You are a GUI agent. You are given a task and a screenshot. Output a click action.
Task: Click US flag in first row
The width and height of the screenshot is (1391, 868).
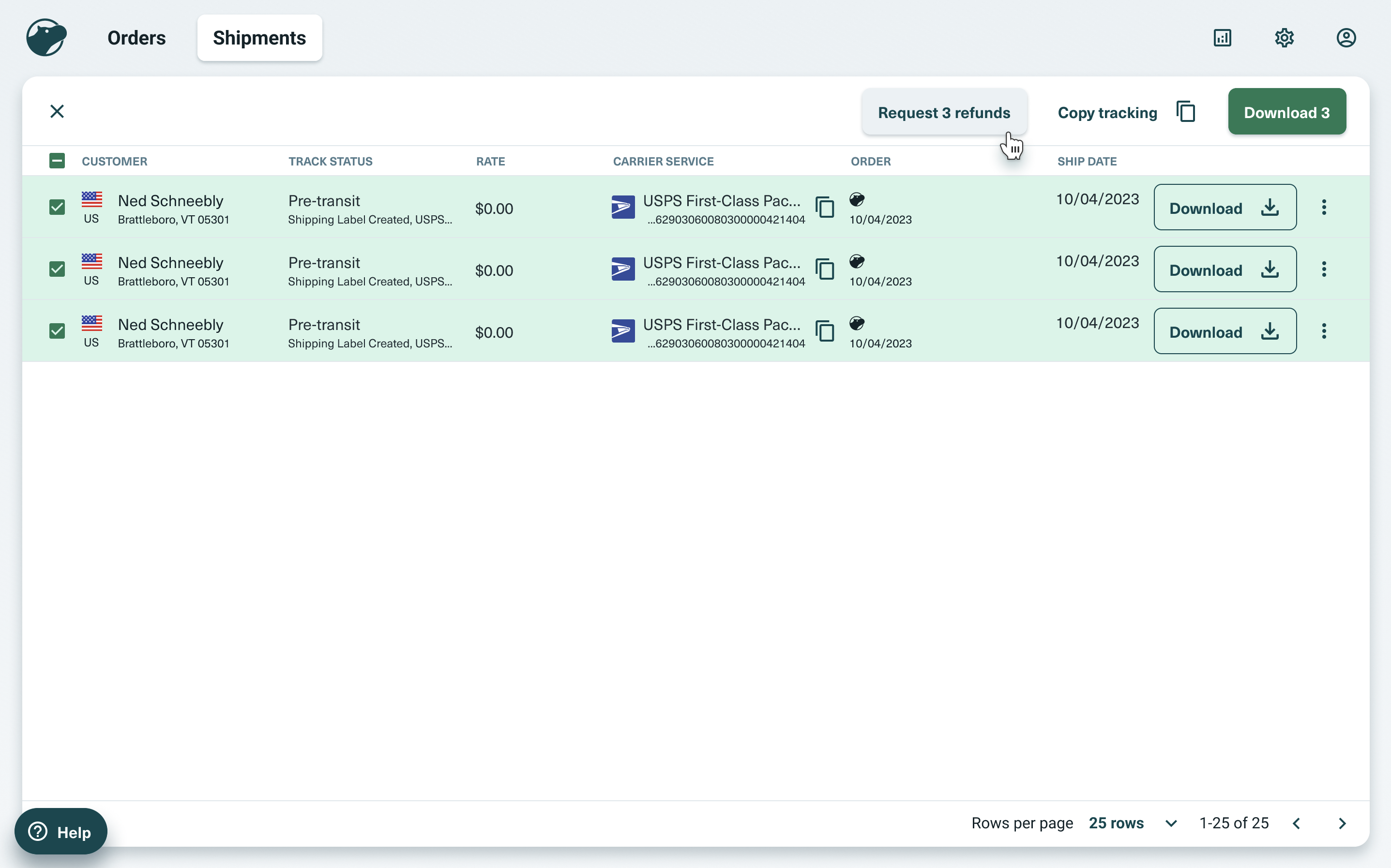92,199
